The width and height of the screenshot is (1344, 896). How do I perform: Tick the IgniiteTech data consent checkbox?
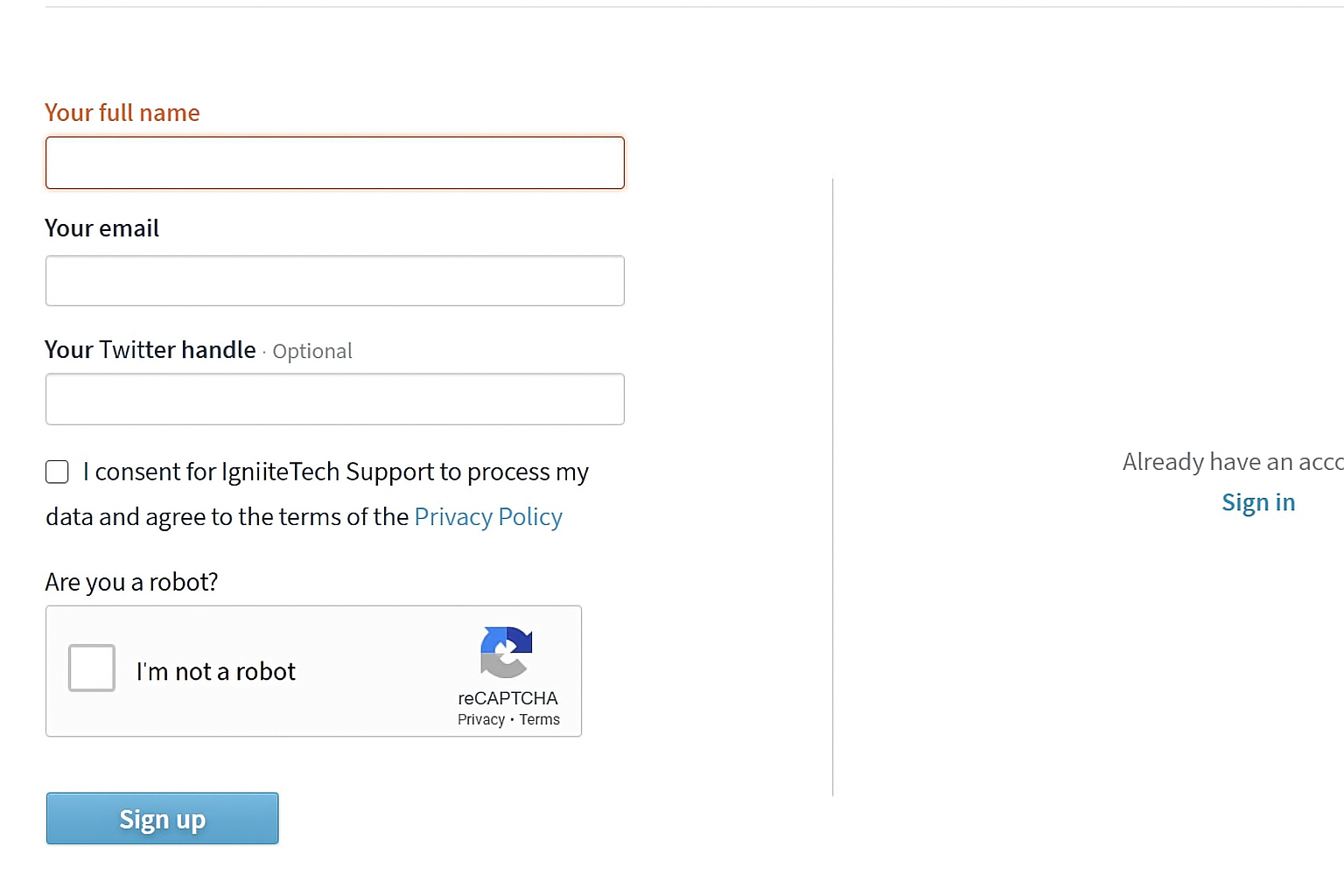pos(57,472)
